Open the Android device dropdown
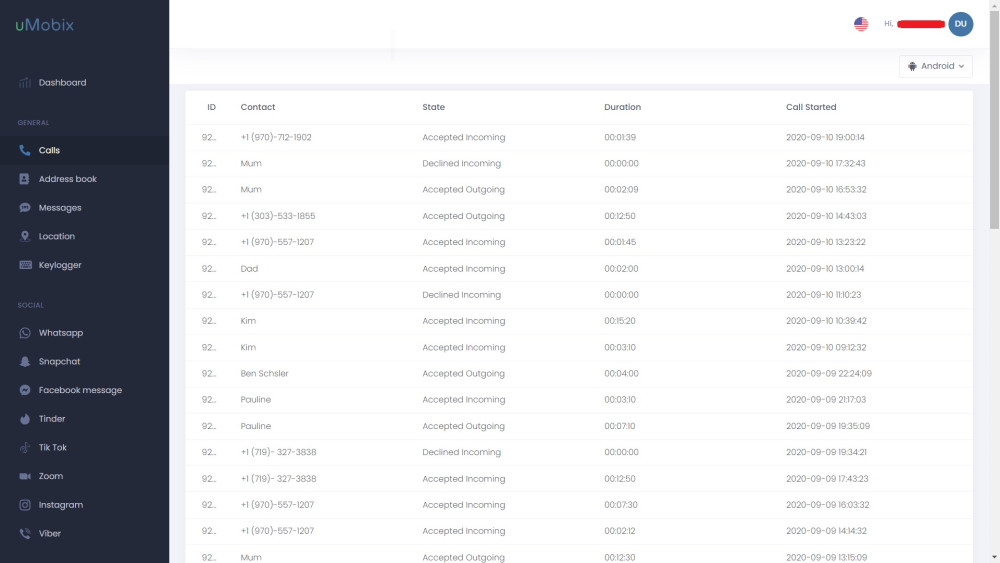1000x563 pixels. tap(936, 66)
